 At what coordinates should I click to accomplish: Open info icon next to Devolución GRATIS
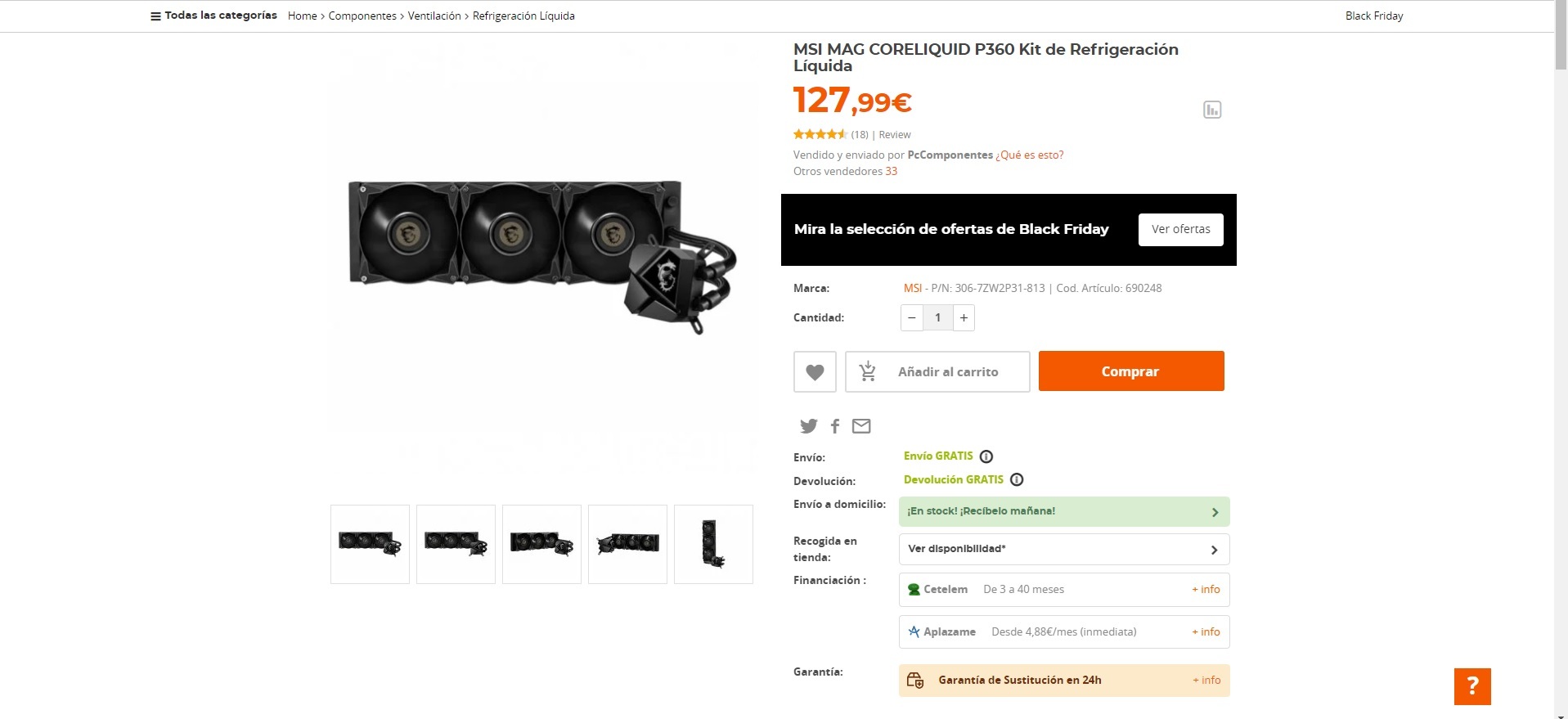pyautogui.click(x=1017, y=480)
